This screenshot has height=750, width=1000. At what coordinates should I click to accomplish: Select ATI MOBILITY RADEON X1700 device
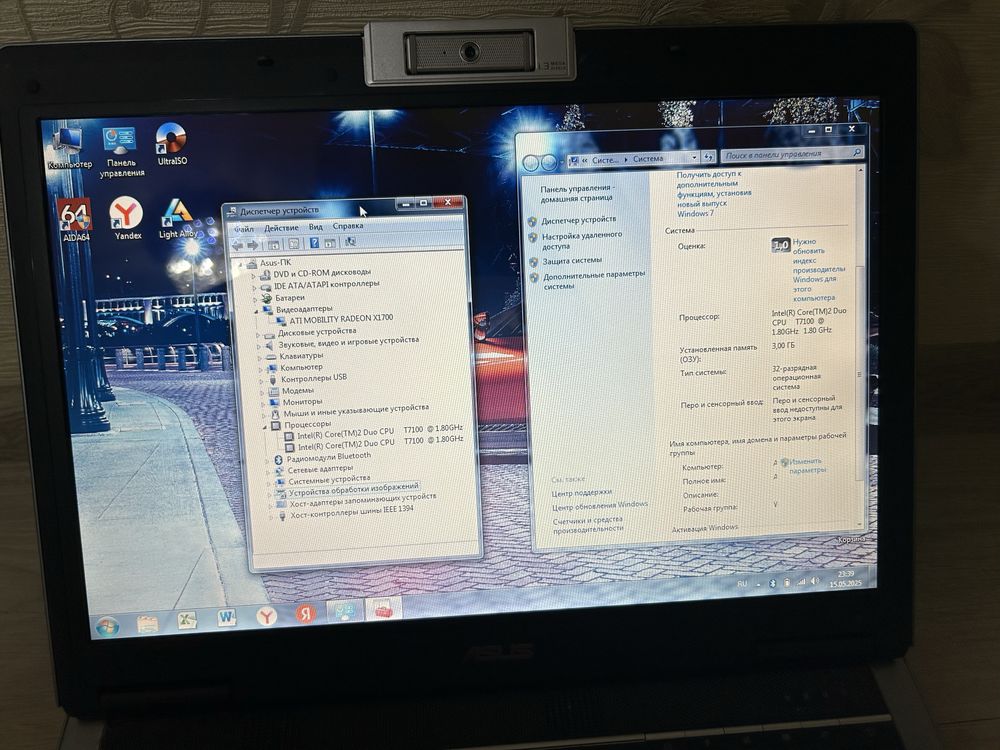point(341,320)
